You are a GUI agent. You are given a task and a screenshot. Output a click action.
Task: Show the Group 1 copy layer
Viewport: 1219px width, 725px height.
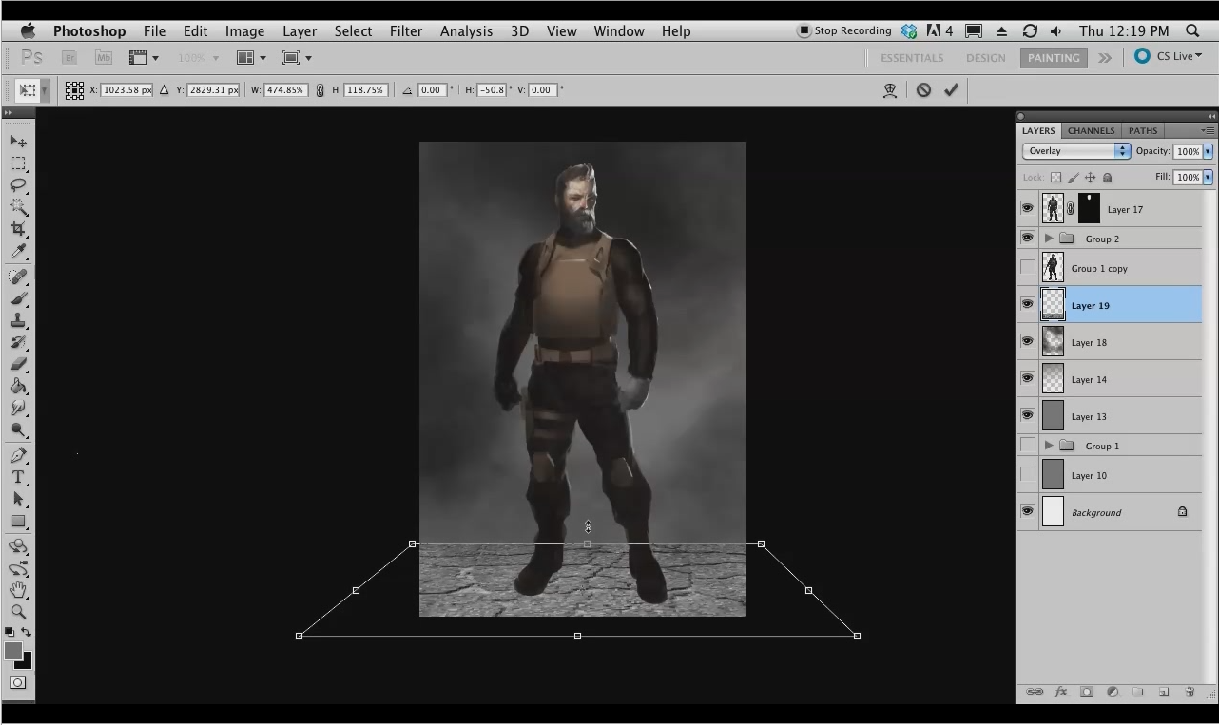(1027, 268)
